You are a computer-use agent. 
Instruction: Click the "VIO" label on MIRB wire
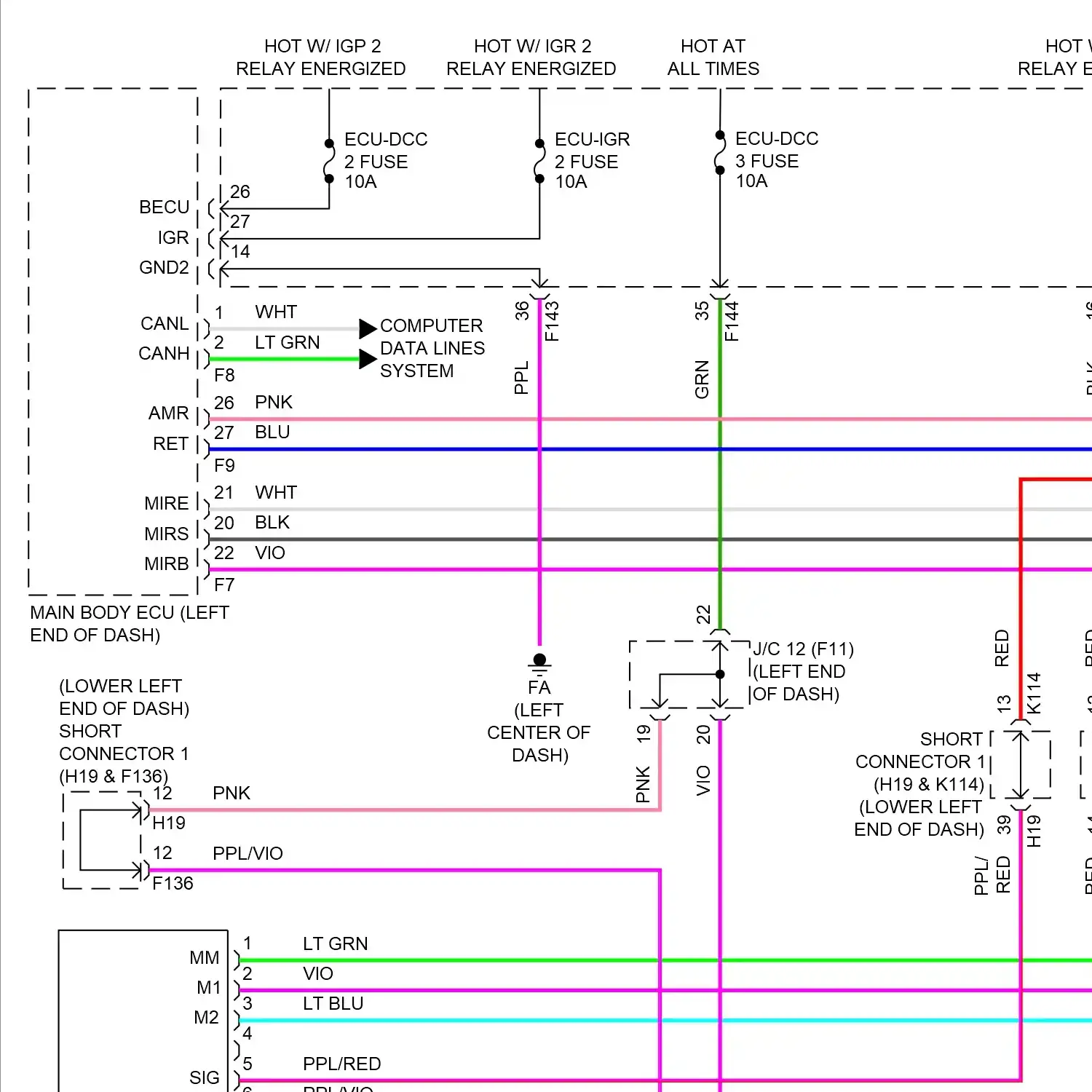pyautogui.click(x=270, y=553)
